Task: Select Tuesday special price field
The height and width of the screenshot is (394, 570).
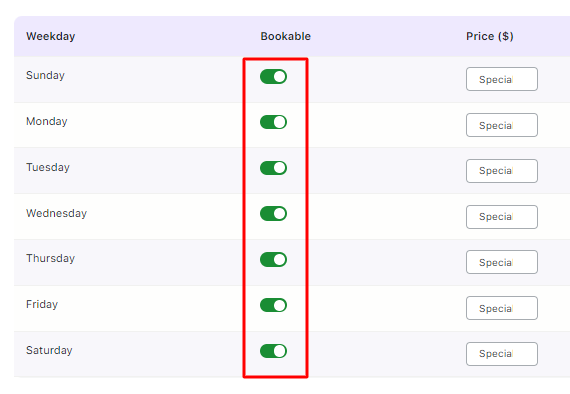Action: [502, 171]
